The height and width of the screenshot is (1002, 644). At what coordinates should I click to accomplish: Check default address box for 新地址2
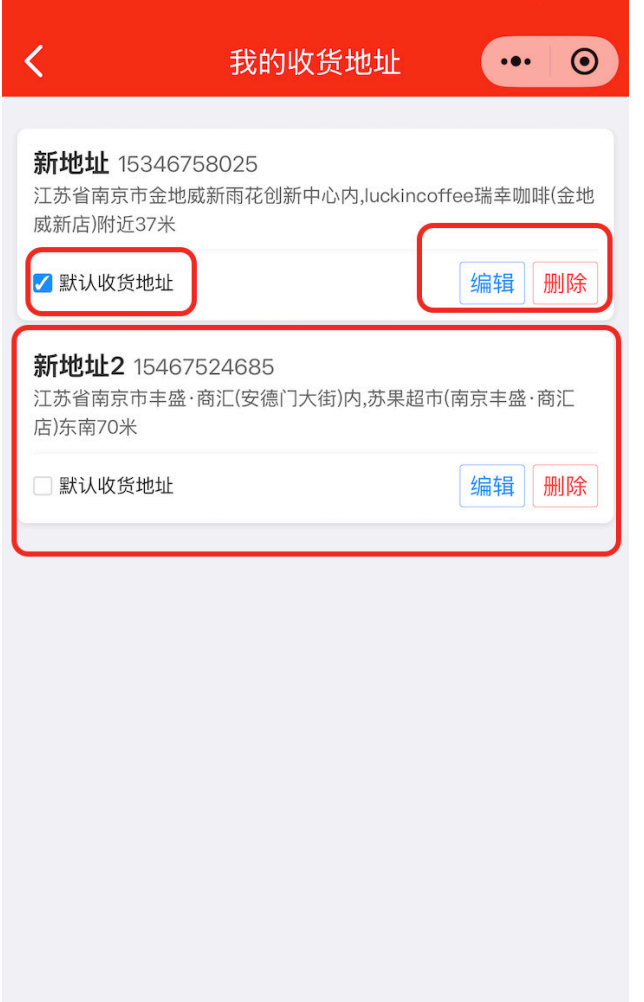[43, 486]
